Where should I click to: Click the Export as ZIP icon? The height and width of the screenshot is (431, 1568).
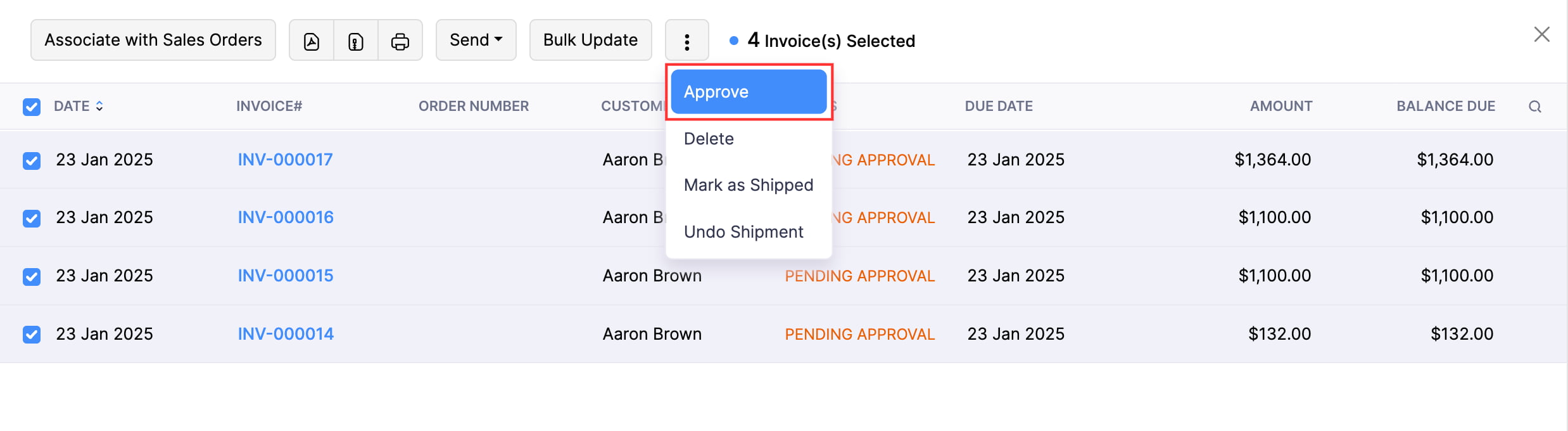coord(355,40)
